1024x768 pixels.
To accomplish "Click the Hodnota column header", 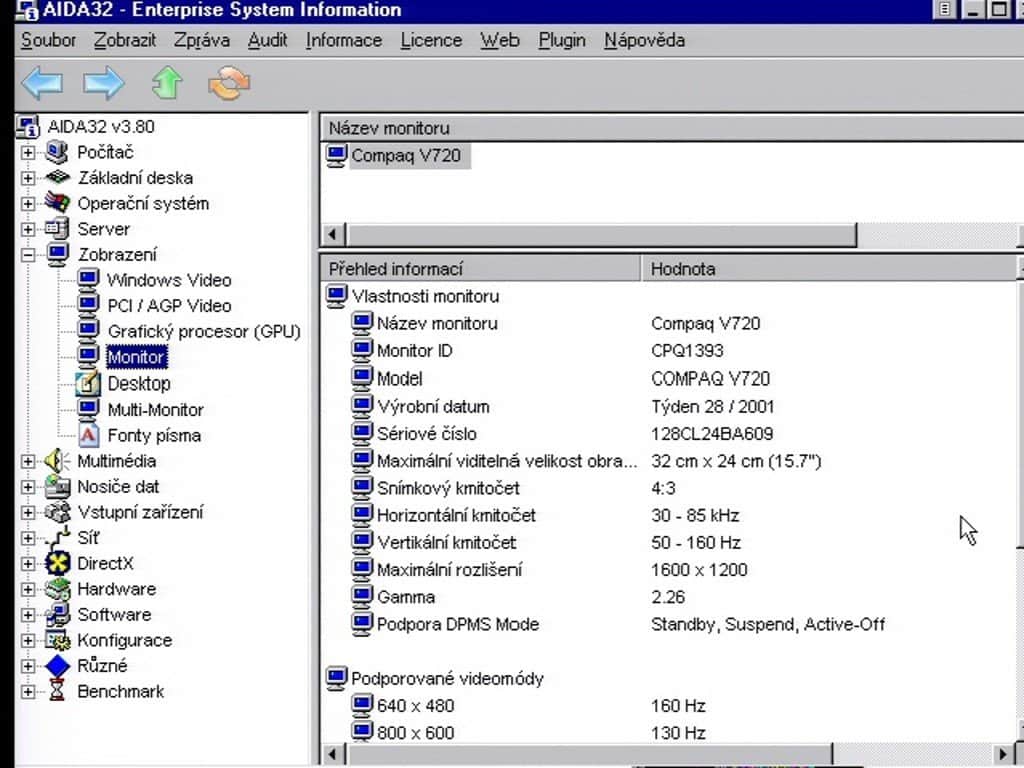I will point(829,268).
